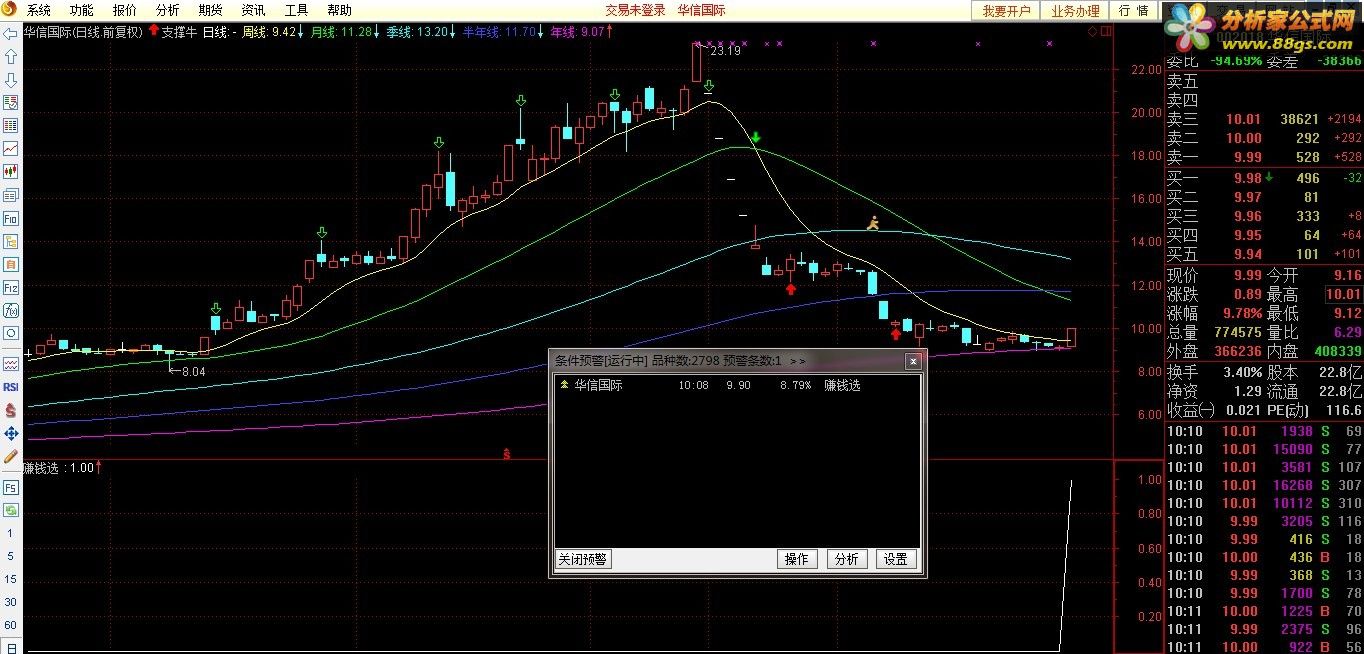Click 关闭预警 in the alert dialog
This screenshot has height=654, width=1364.
tap(582, 559)
